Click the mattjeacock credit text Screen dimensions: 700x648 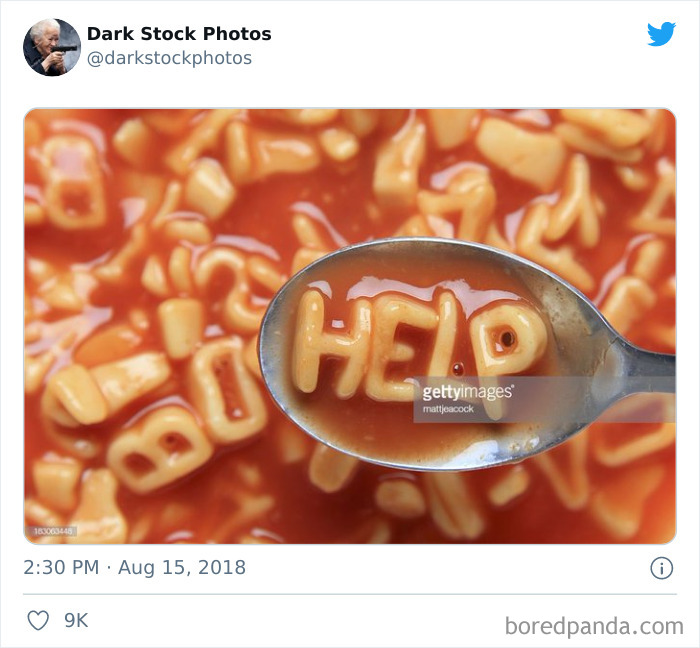[x=448, y=409]
